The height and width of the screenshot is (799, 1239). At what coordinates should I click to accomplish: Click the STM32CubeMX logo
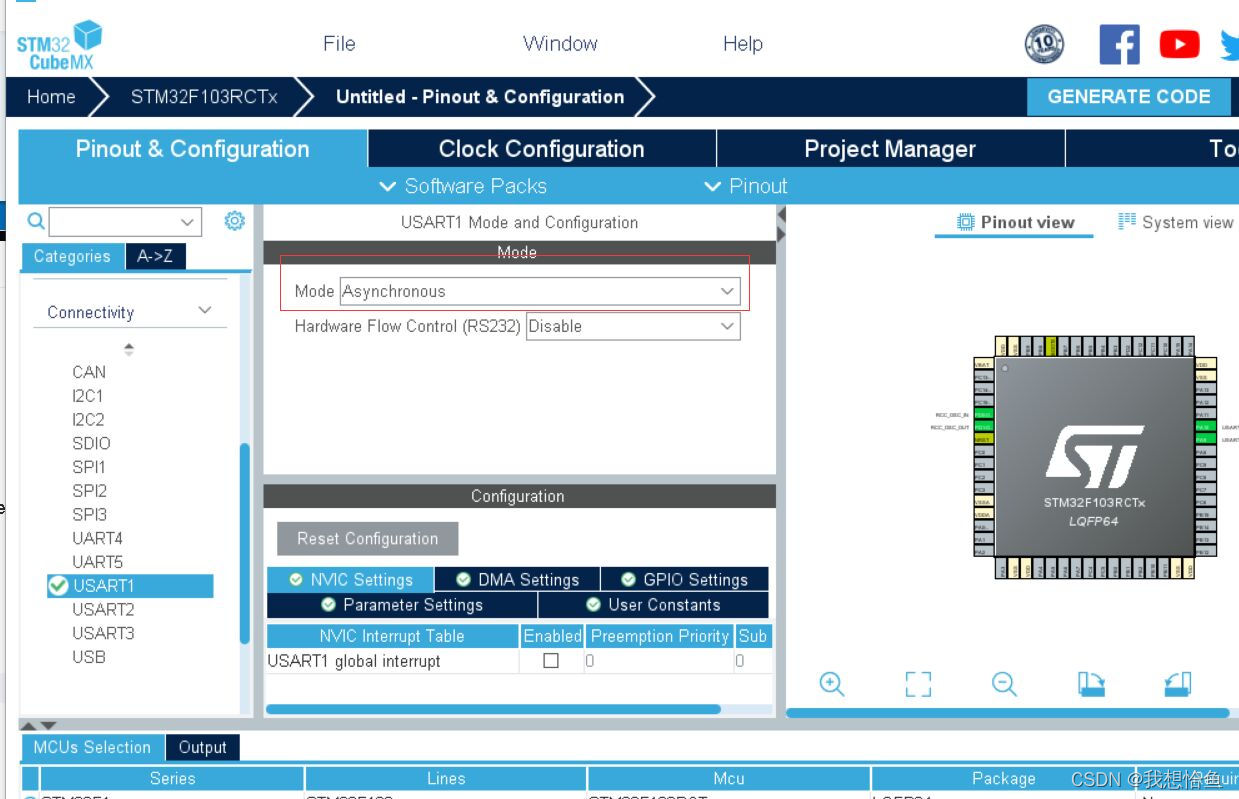tap(60, 45)
